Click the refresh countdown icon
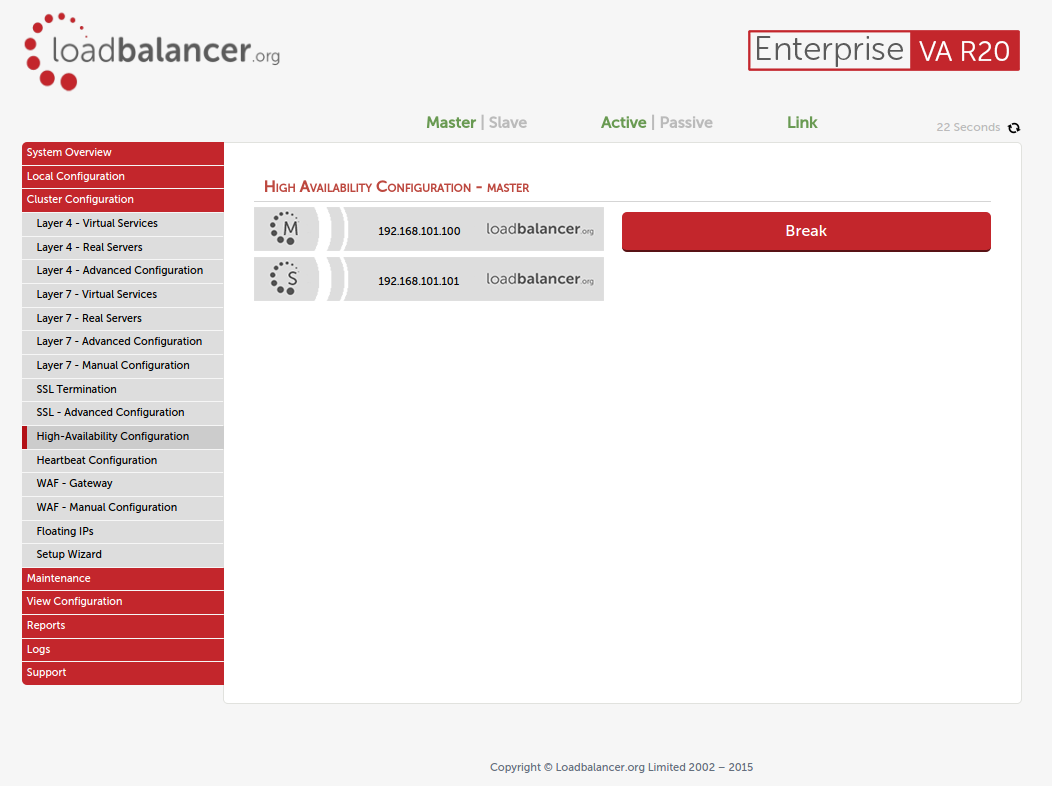The image size is (1052, 786). coord(1014,127)
